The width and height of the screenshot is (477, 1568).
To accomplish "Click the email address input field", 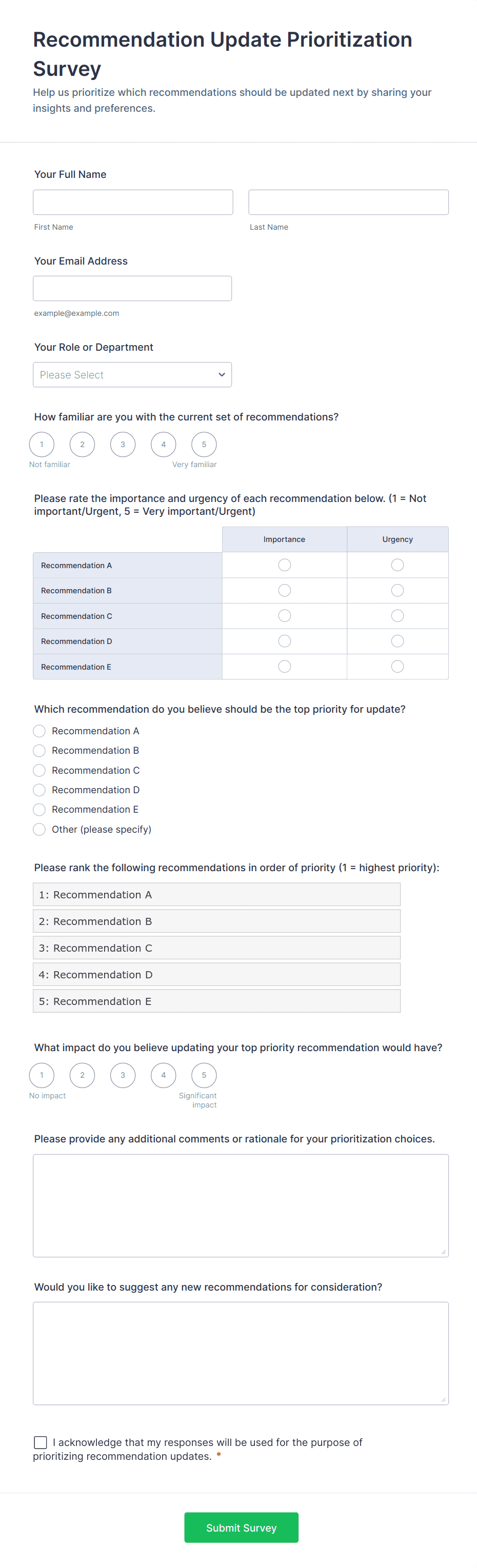I will (132, 288).
